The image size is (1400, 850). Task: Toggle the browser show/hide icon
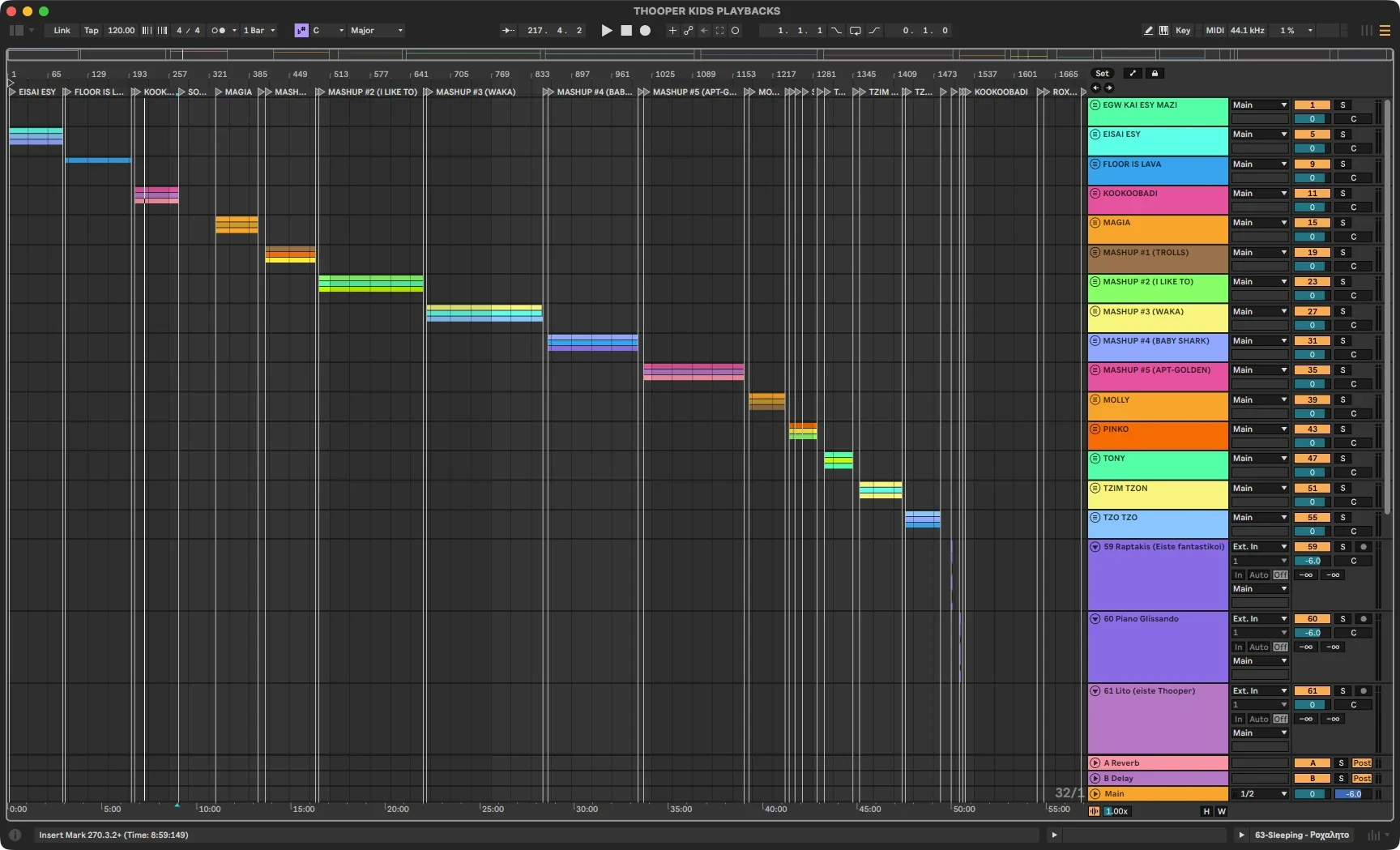point(16,31)
